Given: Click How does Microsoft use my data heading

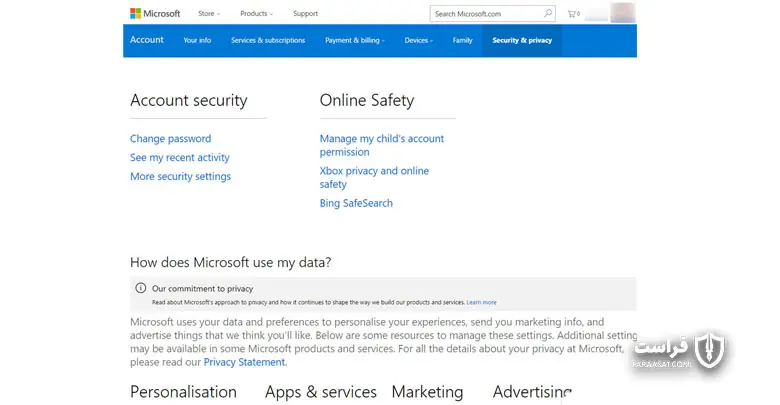Looking at the screenshot, I should (x=230, y=262).
